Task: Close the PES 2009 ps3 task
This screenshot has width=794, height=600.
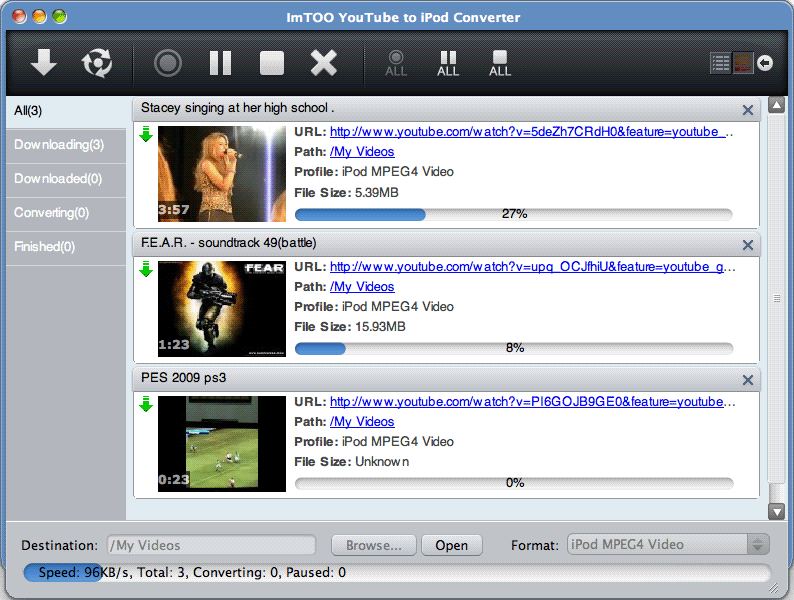Action: [x=747, y=380]
